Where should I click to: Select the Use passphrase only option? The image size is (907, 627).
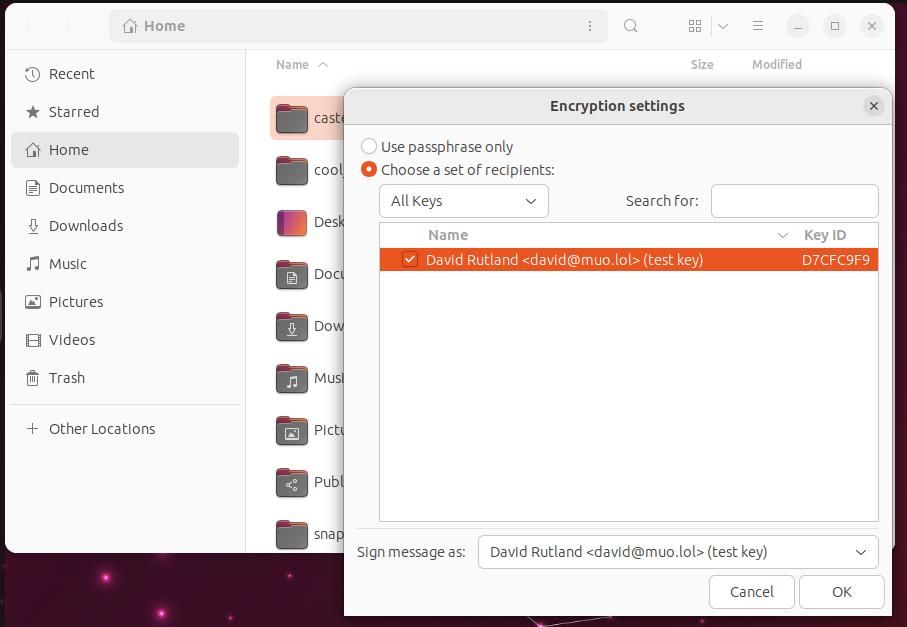click(x=368, y=146)
